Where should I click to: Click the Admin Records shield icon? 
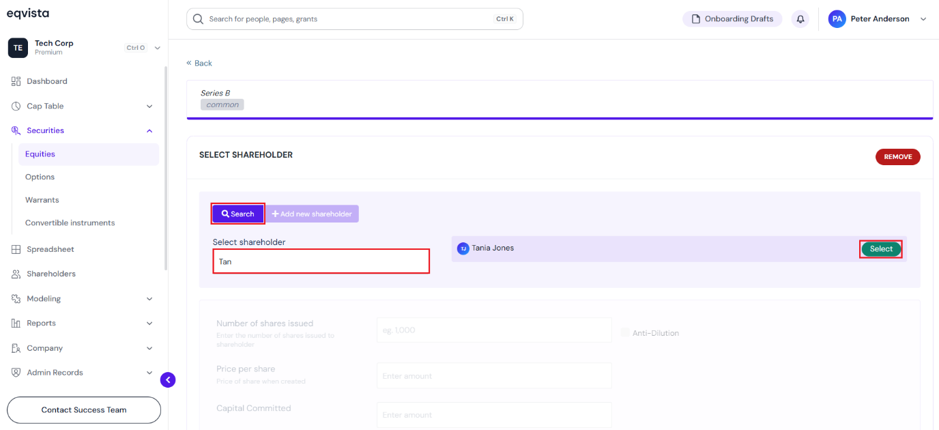(16, 373)
